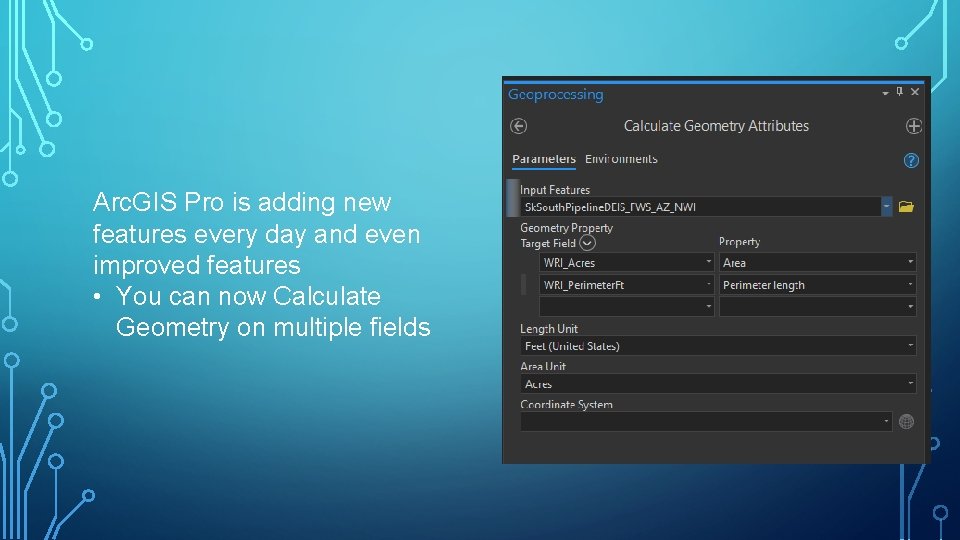Select the WRI_PerimeterFt row handle
The height and width of the screenshot is (540, 960).
click(523, 285)
